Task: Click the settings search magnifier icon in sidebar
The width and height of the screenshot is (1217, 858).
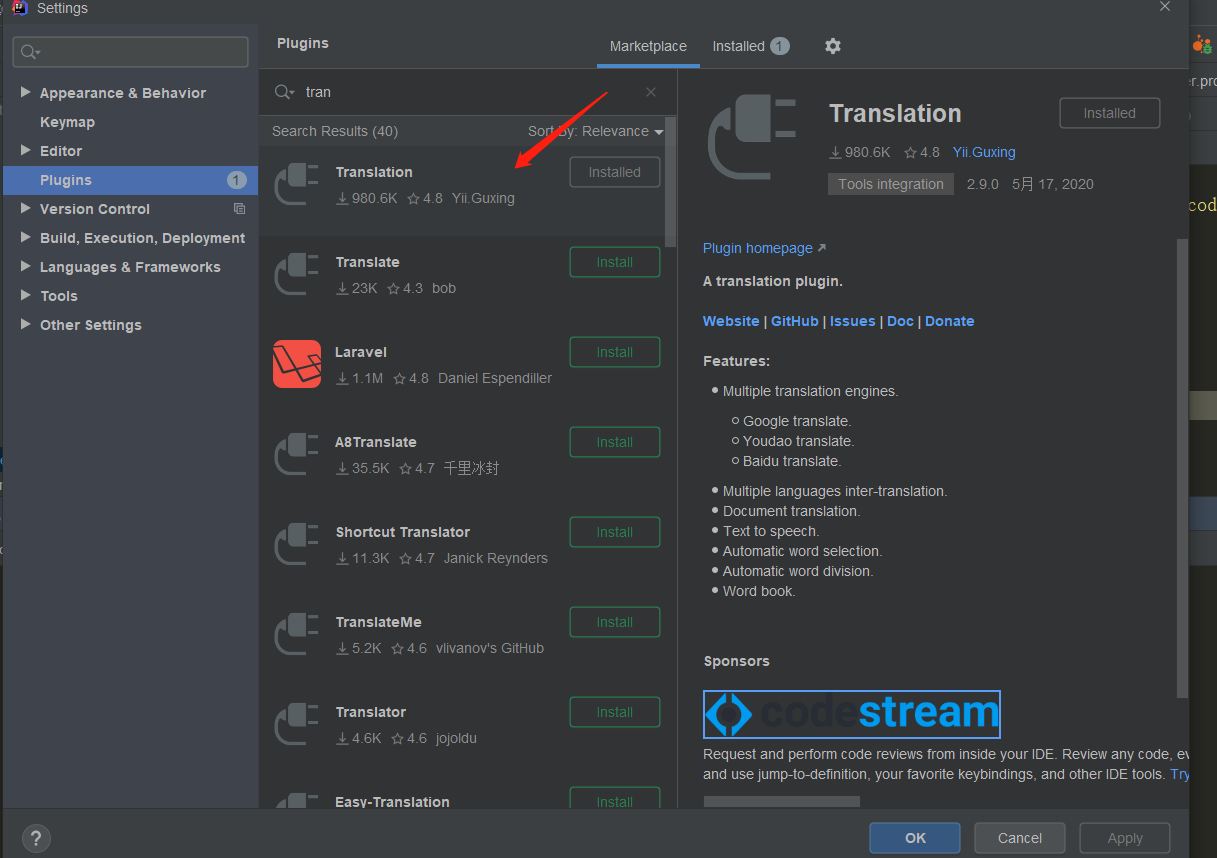Action: click(x=30, y=52)
